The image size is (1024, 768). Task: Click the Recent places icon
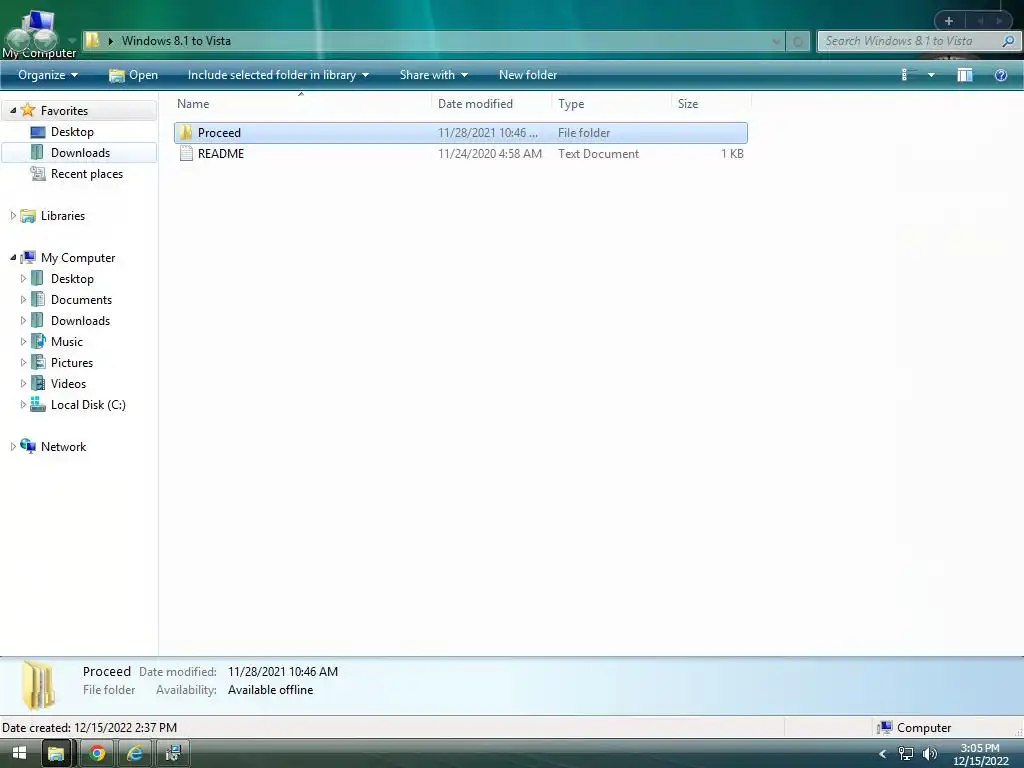[38, 174]
